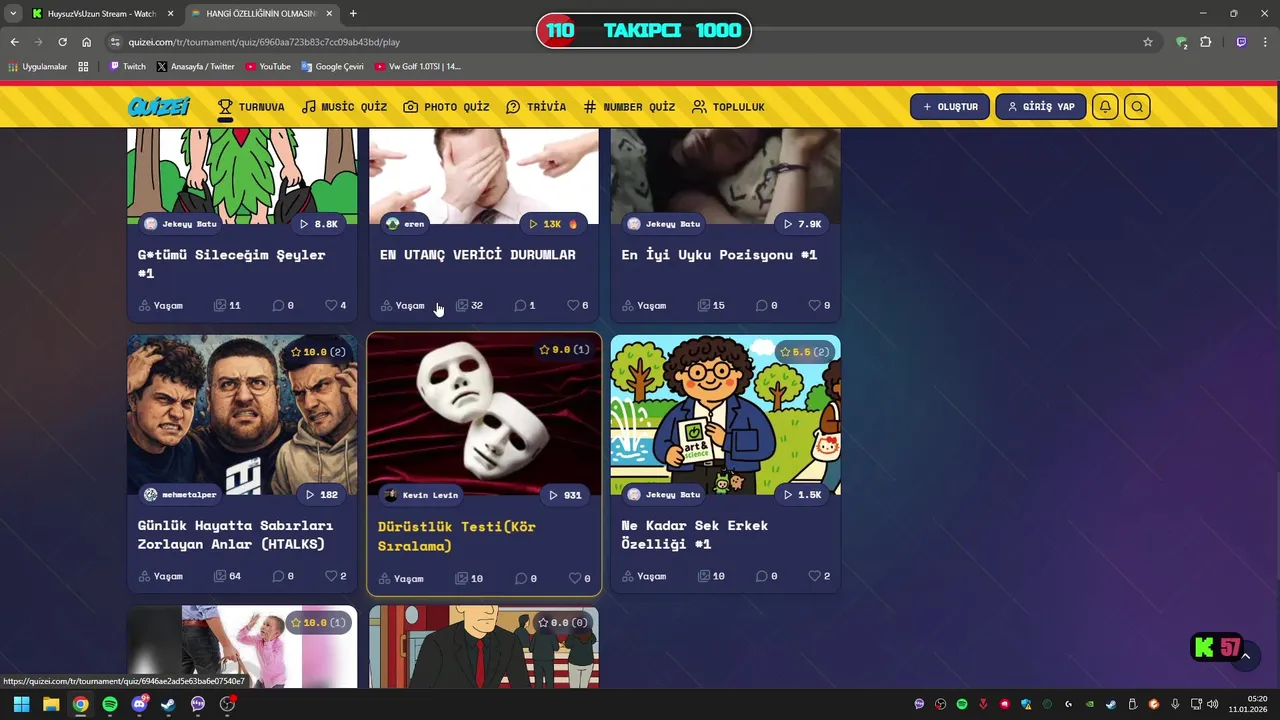Open the Anasayfa / Twitter bookmark
The height and width of the screenshot is (720, 1280).
(x=195, y=67)
